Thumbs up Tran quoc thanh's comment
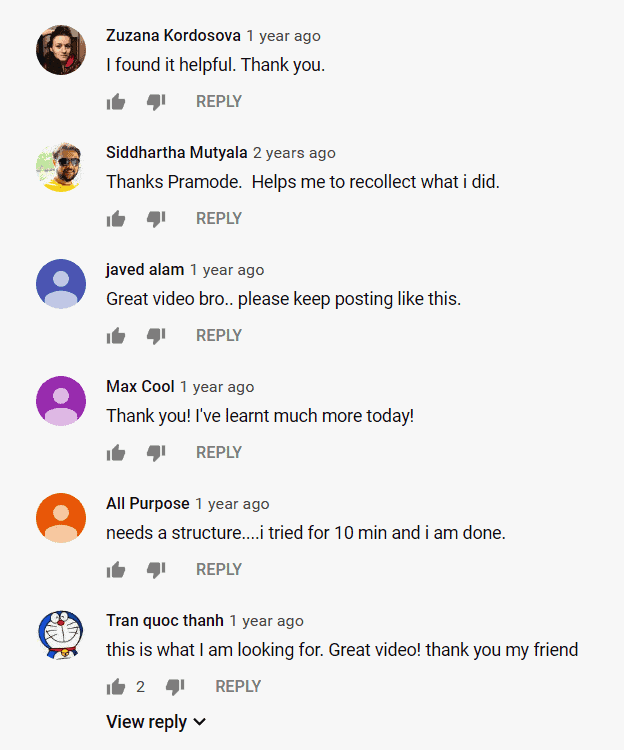The height and width of the screenshot is (750, 624). (116, 687)
